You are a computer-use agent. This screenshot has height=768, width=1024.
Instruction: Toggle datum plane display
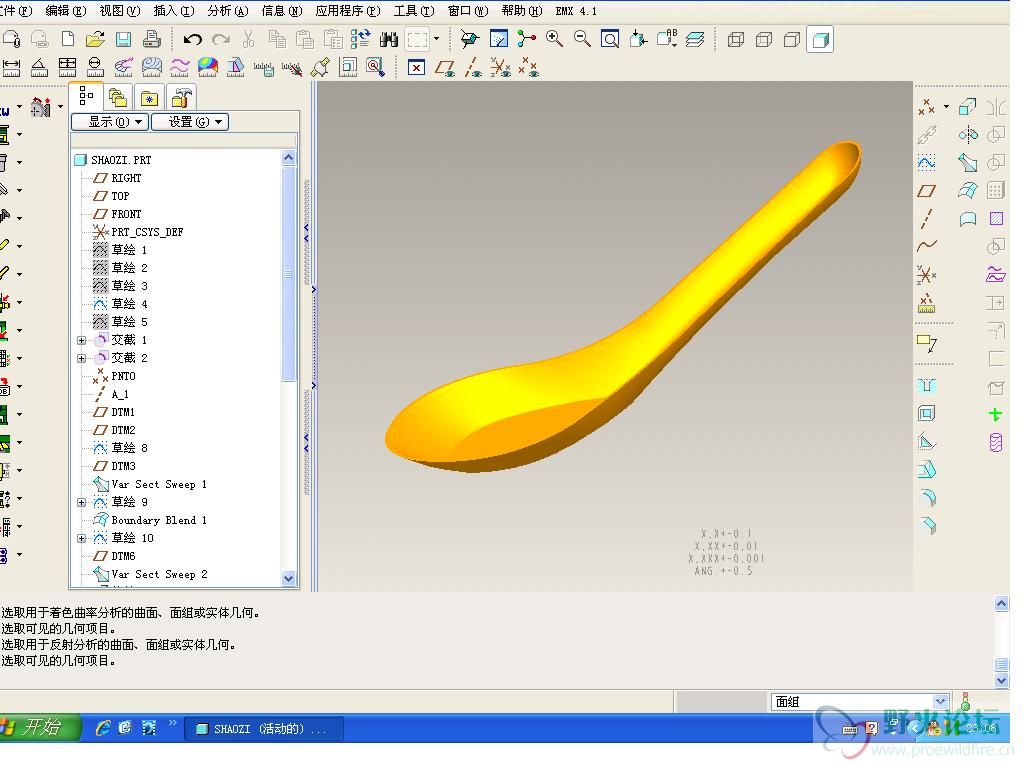point(445,67)
